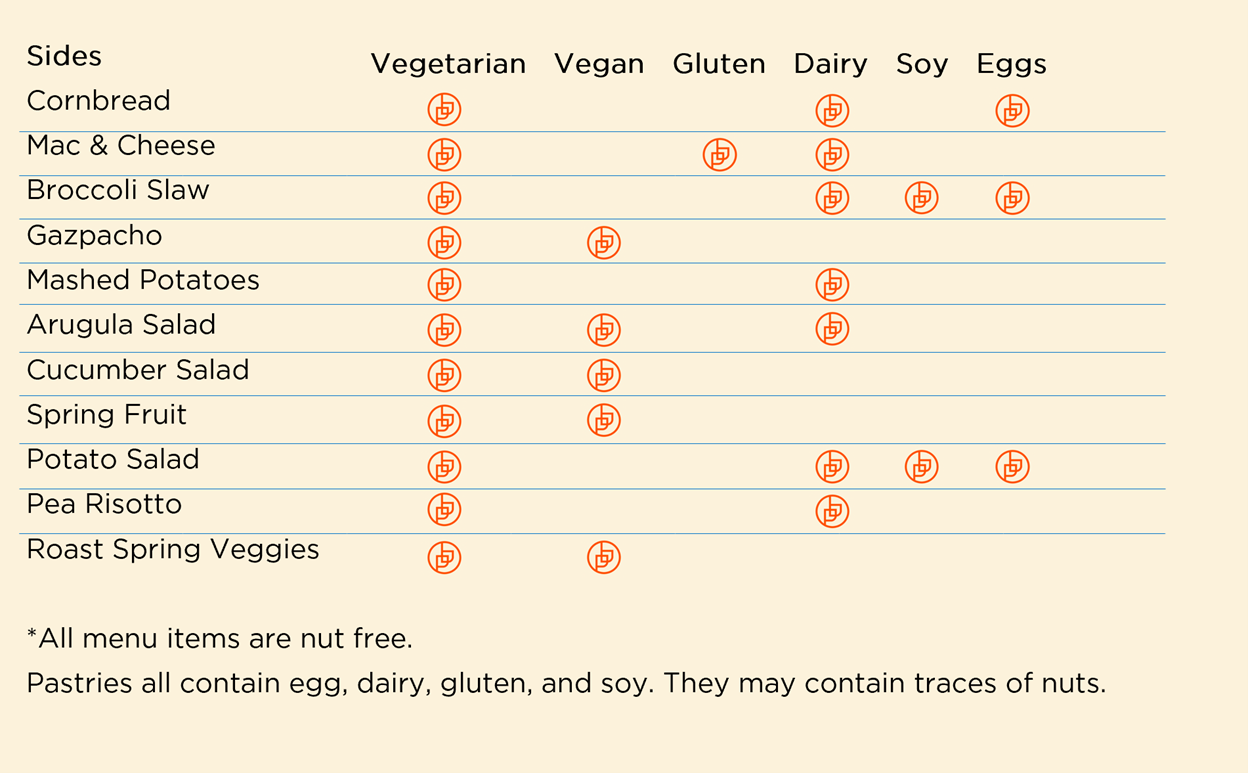This screenshot has width=1248, height=773.
Task: Click the Cucumber Salad Vegan icon
Action: pyautogui.click(x=603, y=375)
